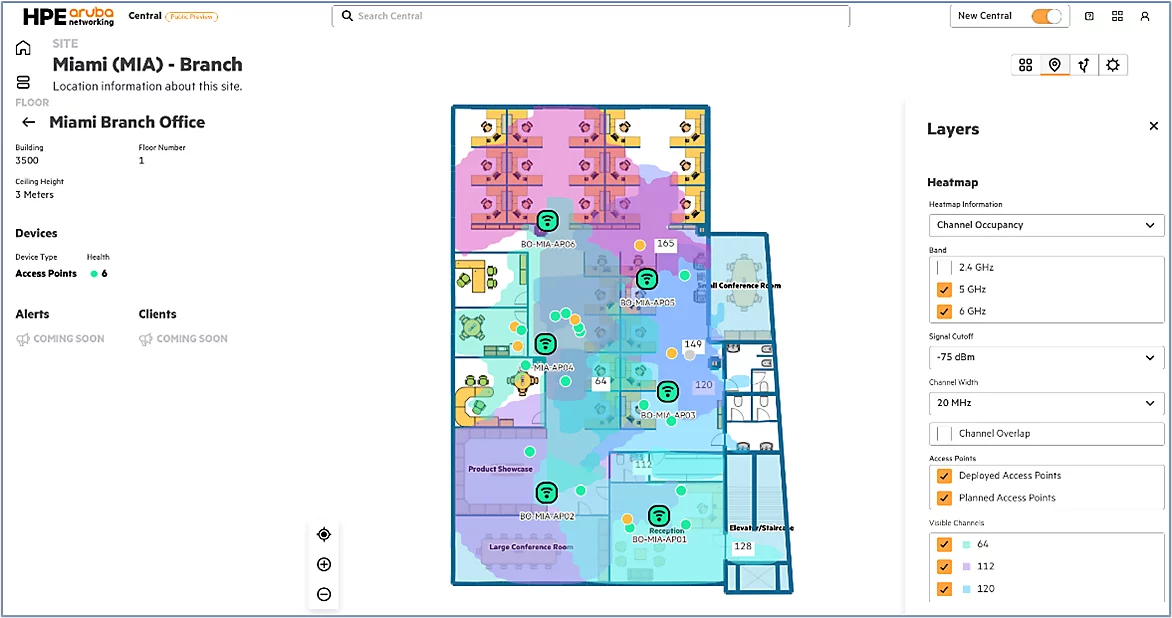Image resolution: width=1172 pixels, height=618 pixels.
Task: Open the user profile icon
Action: coord(1144,16)
